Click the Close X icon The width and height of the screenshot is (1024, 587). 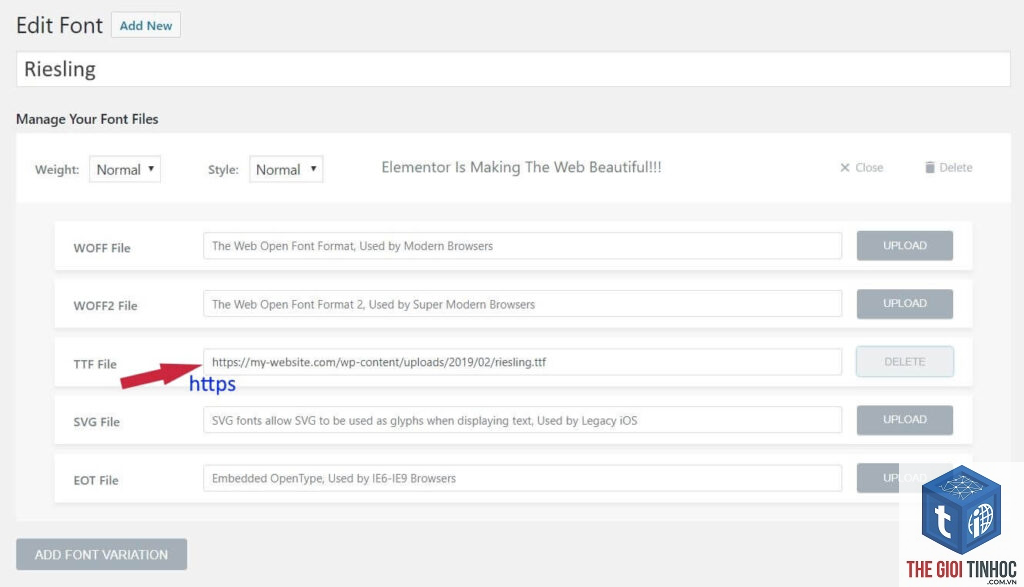click(844, 168)
